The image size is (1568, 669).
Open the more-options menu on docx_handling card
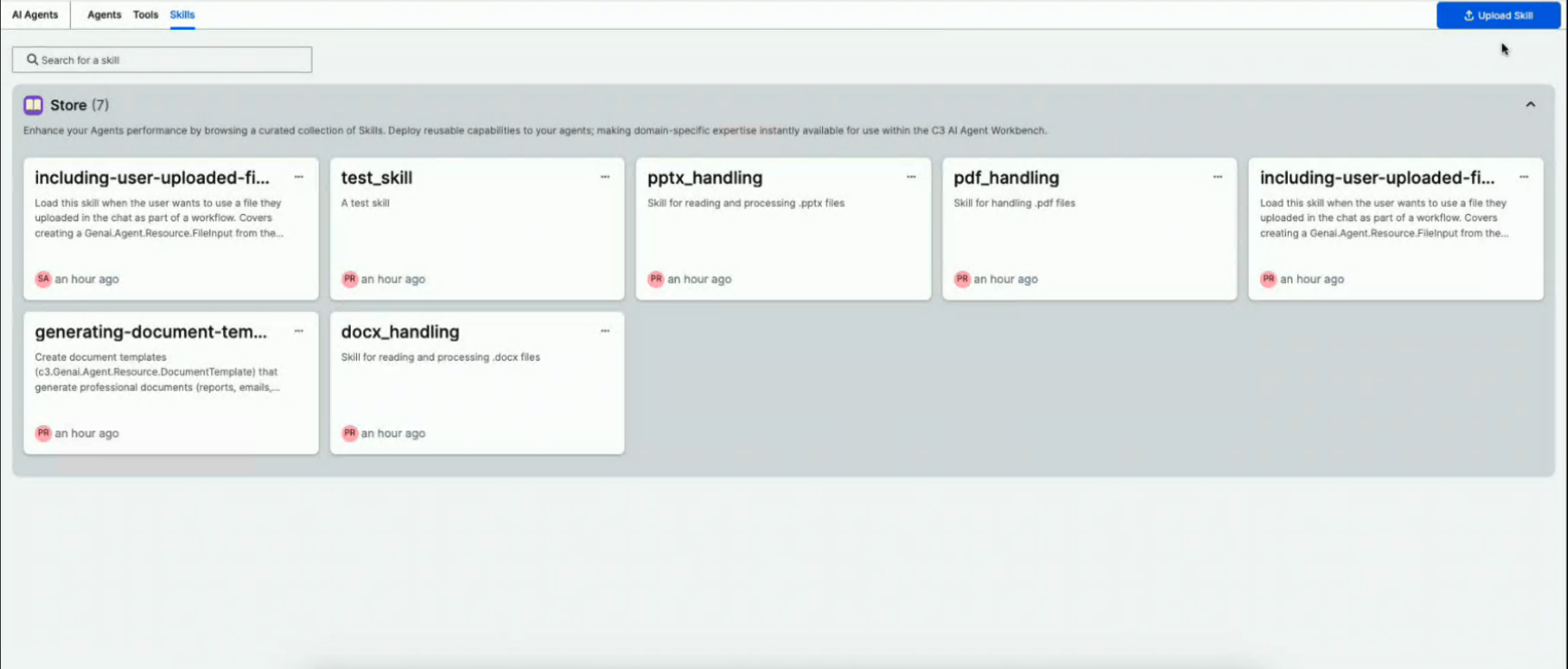(605, 331)
